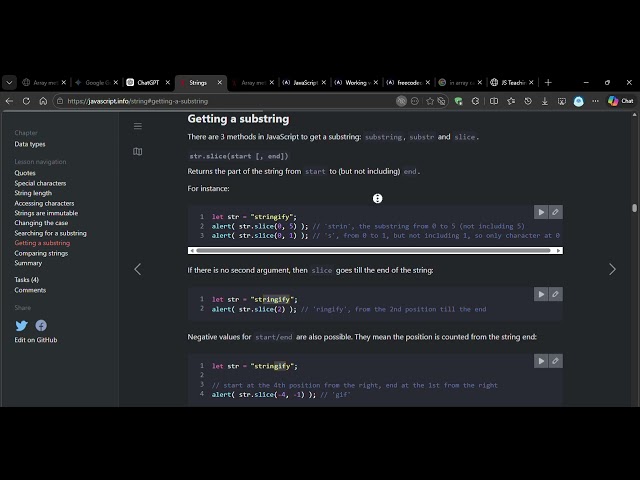Jump to Strings are immutable section

46,213
